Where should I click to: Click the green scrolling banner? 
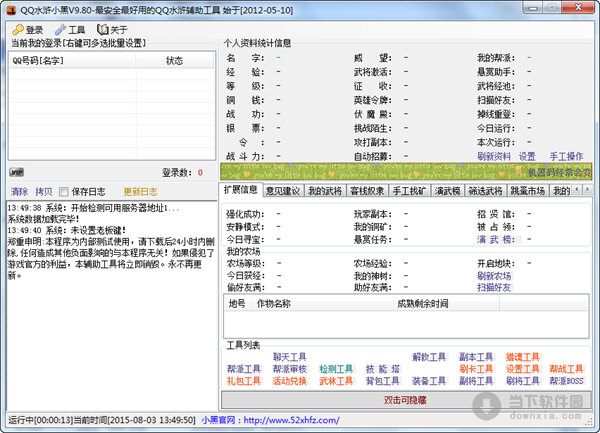coord(406,171)
